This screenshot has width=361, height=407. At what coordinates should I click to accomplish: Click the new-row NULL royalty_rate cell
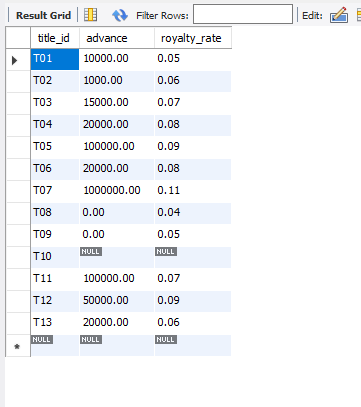193,345
